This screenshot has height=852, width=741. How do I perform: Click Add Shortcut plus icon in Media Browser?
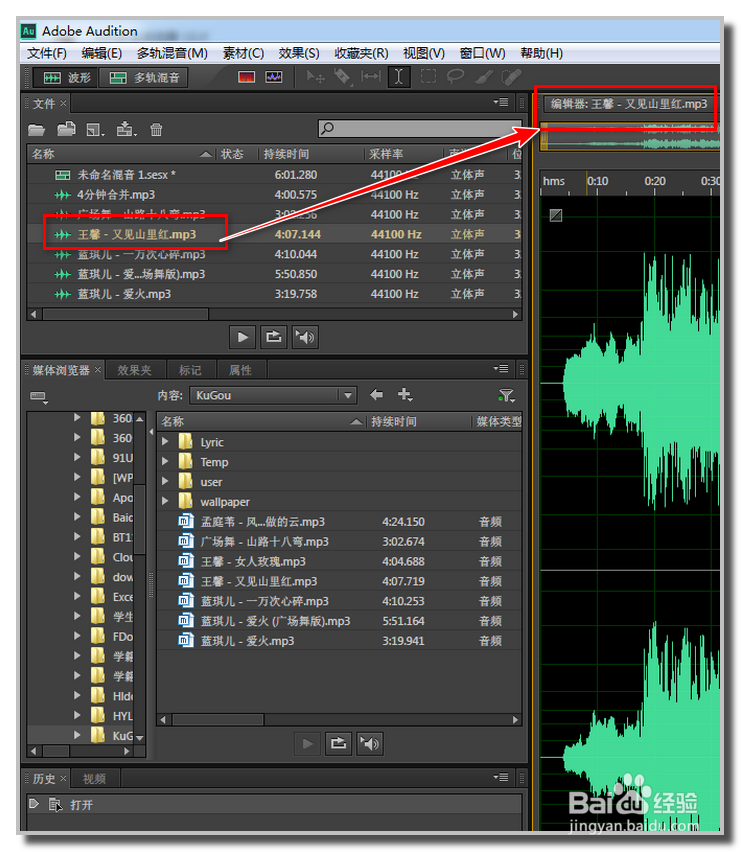[405, 395]
